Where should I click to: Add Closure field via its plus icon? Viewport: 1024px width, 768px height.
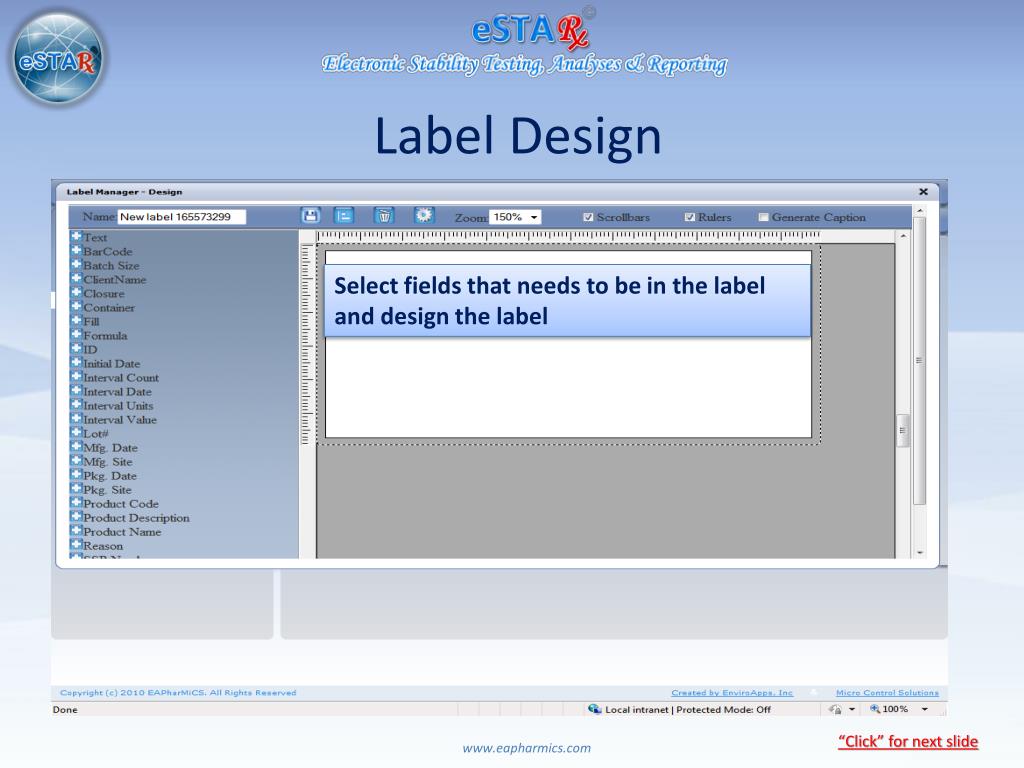[76, 293]
